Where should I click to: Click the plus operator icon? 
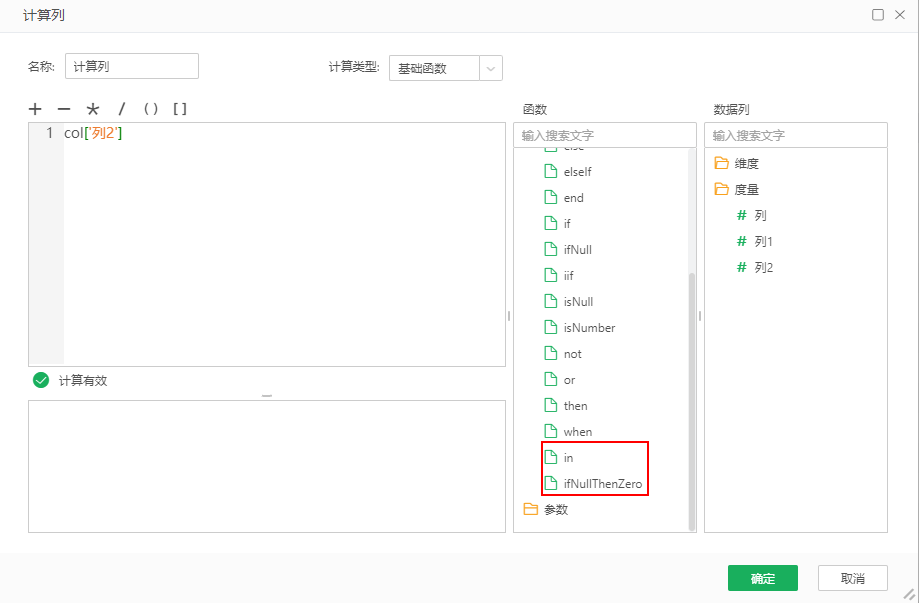35,109
